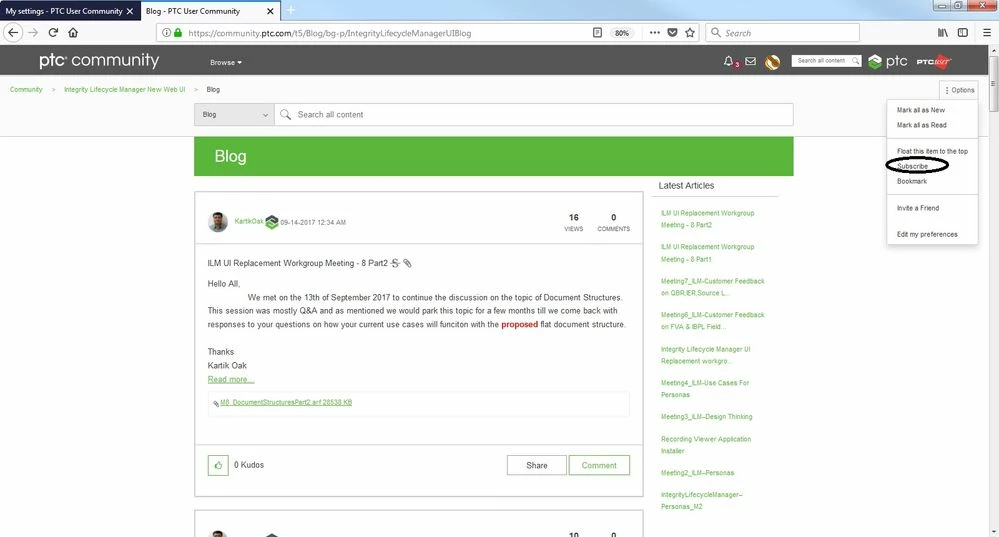Toggle the reader view icon in address bar
The image size is (999, 537).
(x=597, y=32)
